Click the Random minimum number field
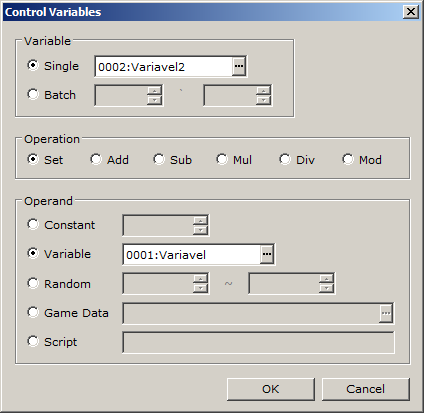The height and width of the screenshot is (413, 424). (158, 284)
